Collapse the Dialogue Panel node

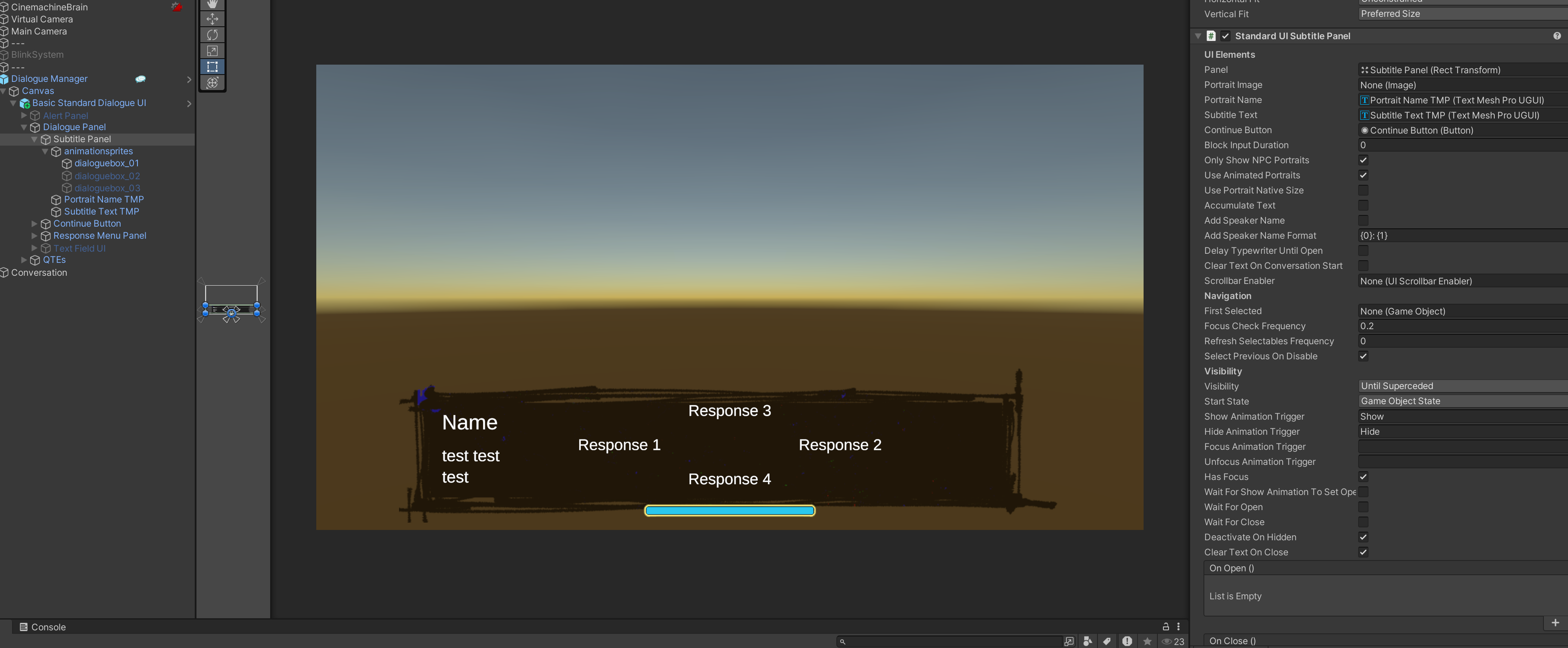[x=24, y=127]
